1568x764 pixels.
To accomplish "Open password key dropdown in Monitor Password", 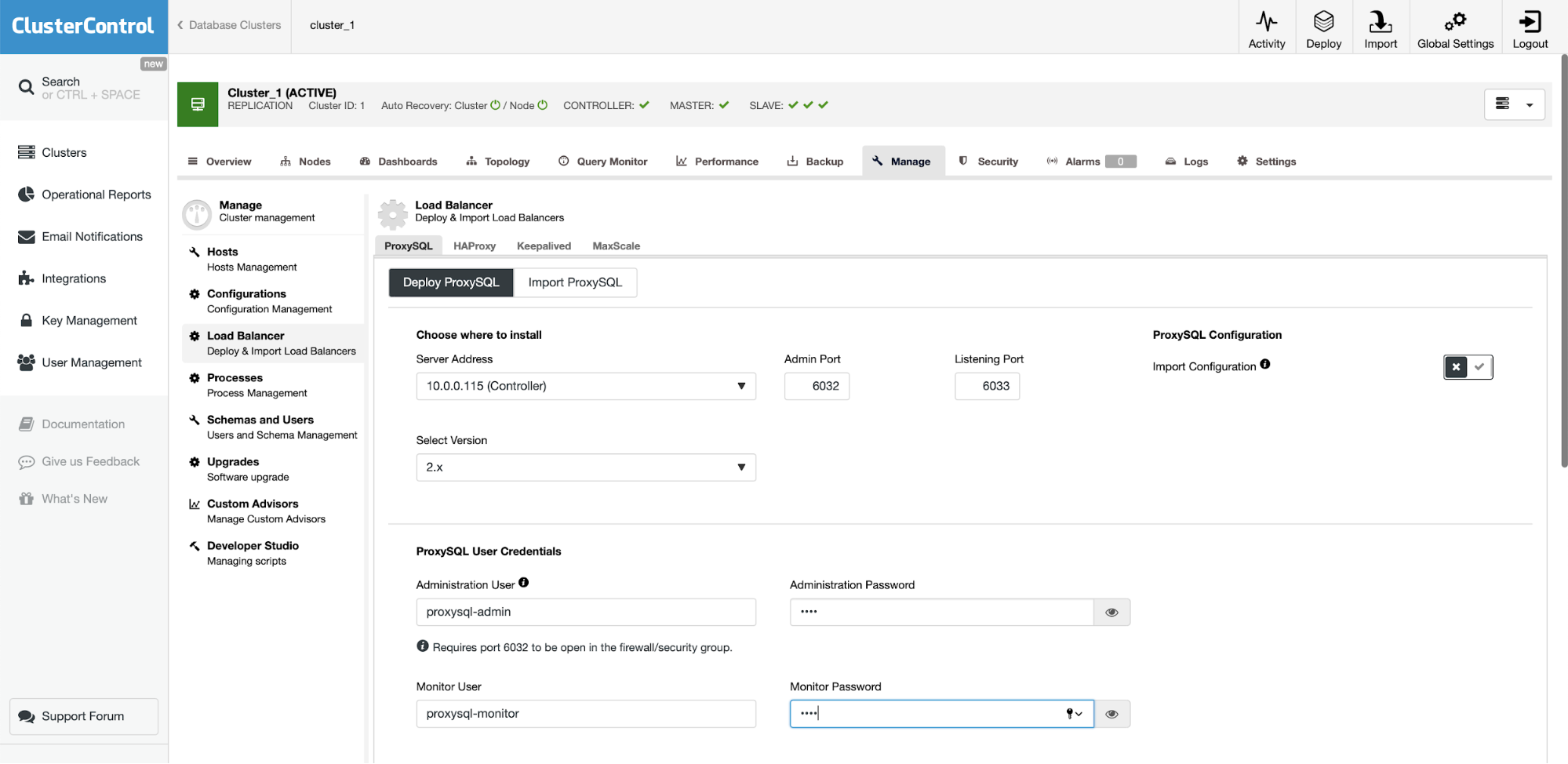I will 1074,714.
